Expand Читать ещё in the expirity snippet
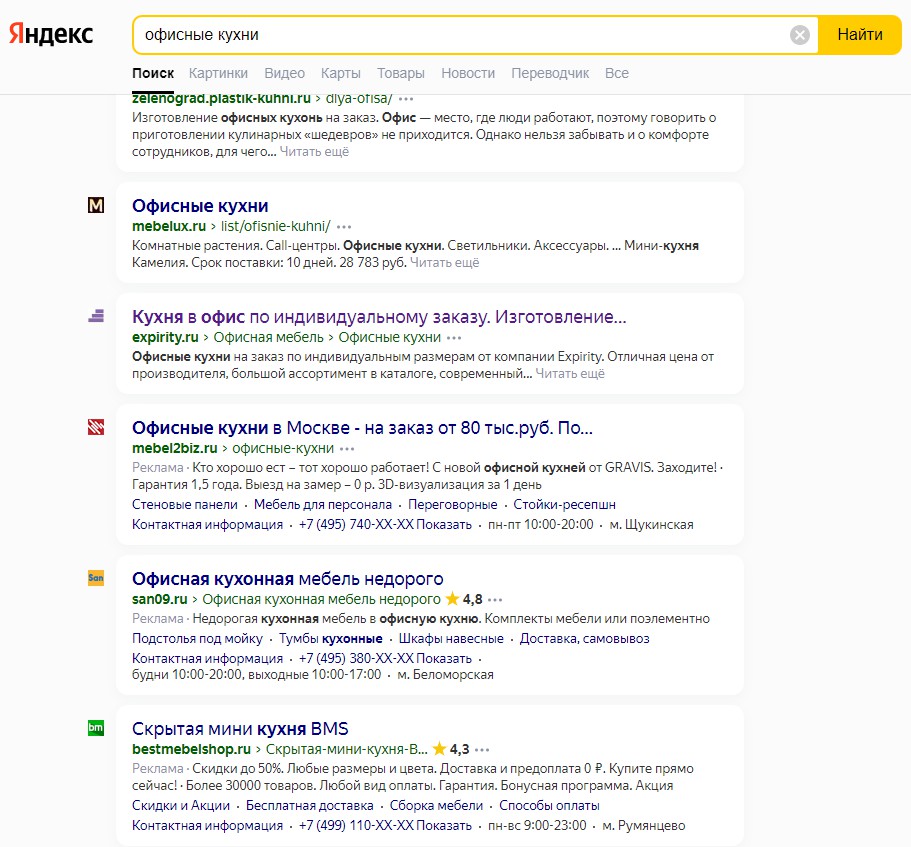The image size is (911, 847). coord(570,374)
